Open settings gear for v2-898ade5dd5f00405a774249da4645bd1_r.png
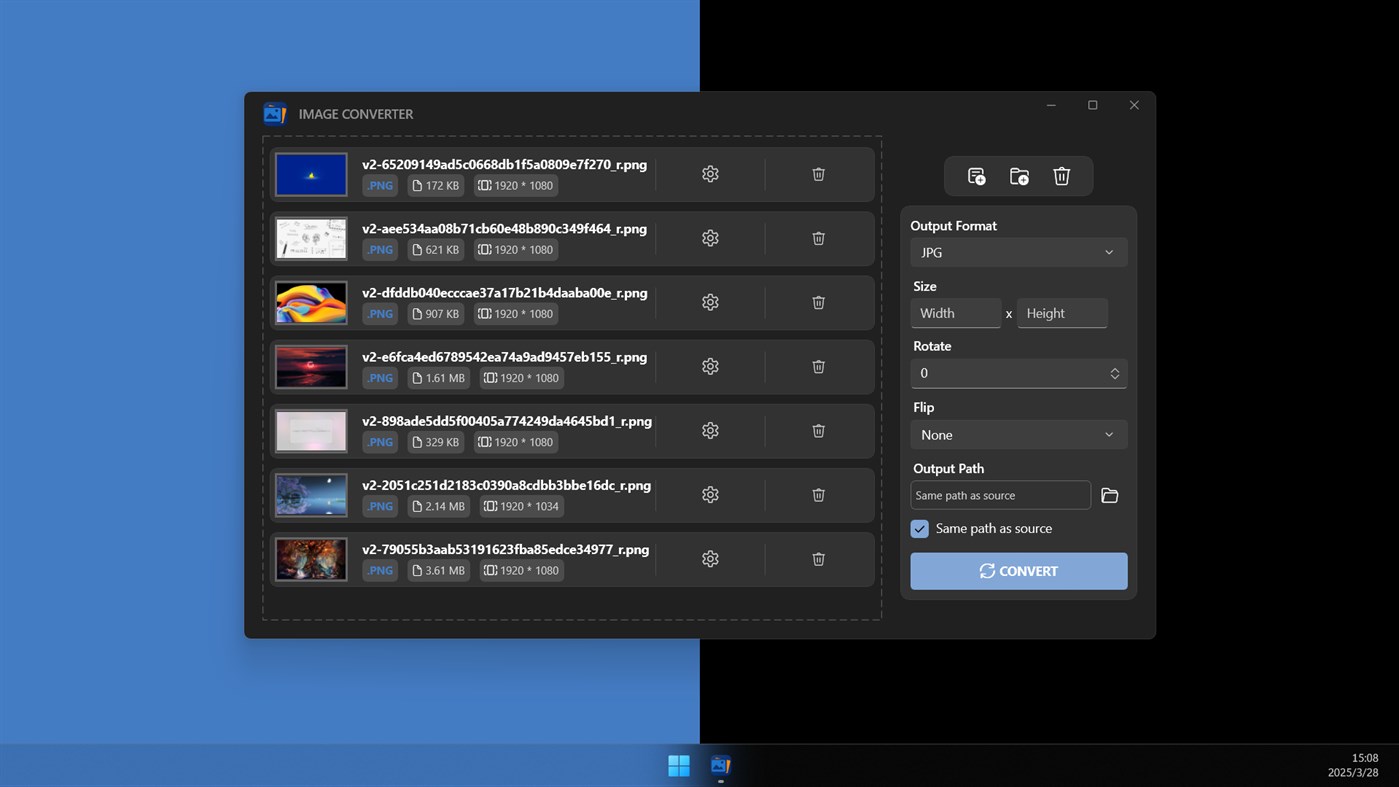 coord(710,430)
